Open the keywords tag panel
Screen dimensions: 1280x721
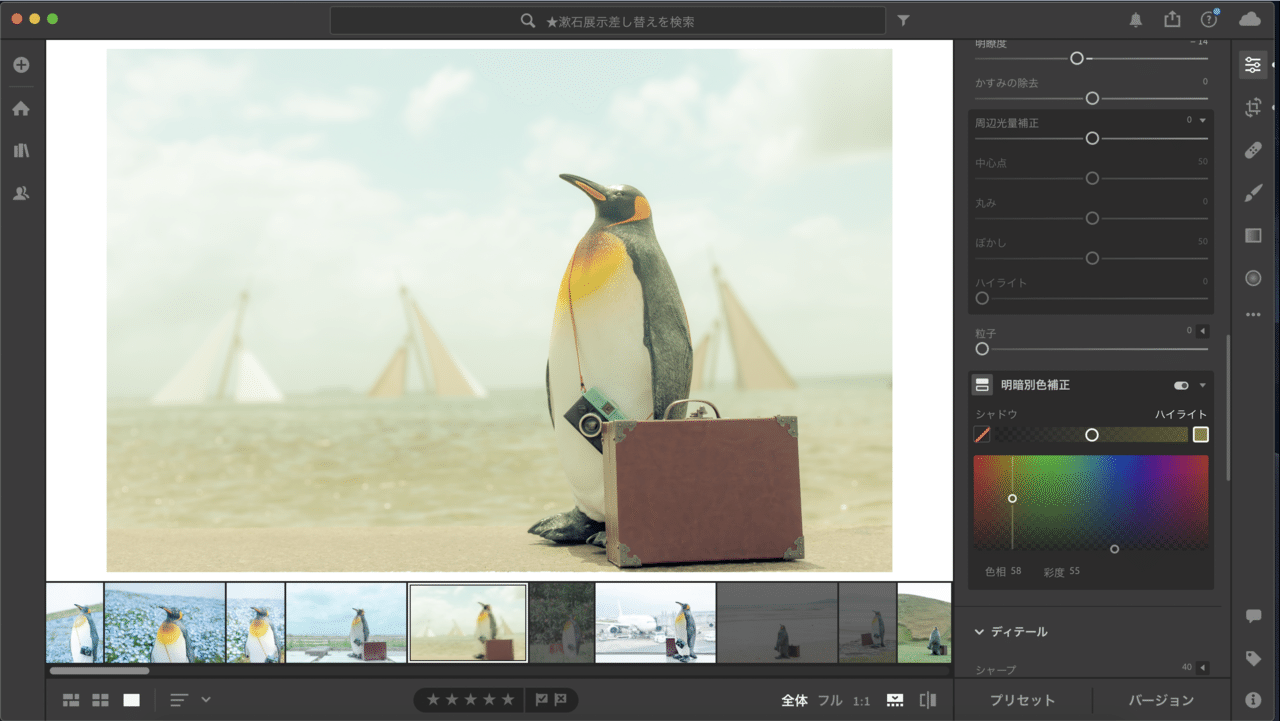(1253, 658)
